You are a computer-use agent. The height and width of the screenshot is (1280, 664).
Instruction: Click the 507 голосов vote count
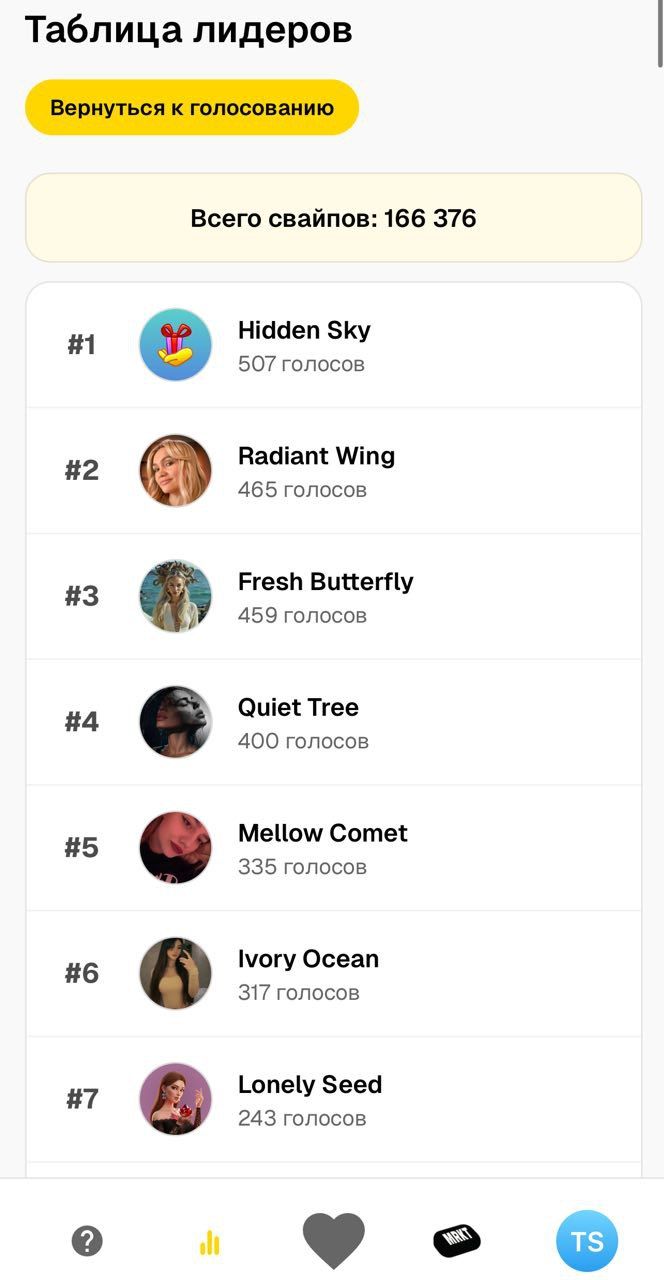coord(302,364)
